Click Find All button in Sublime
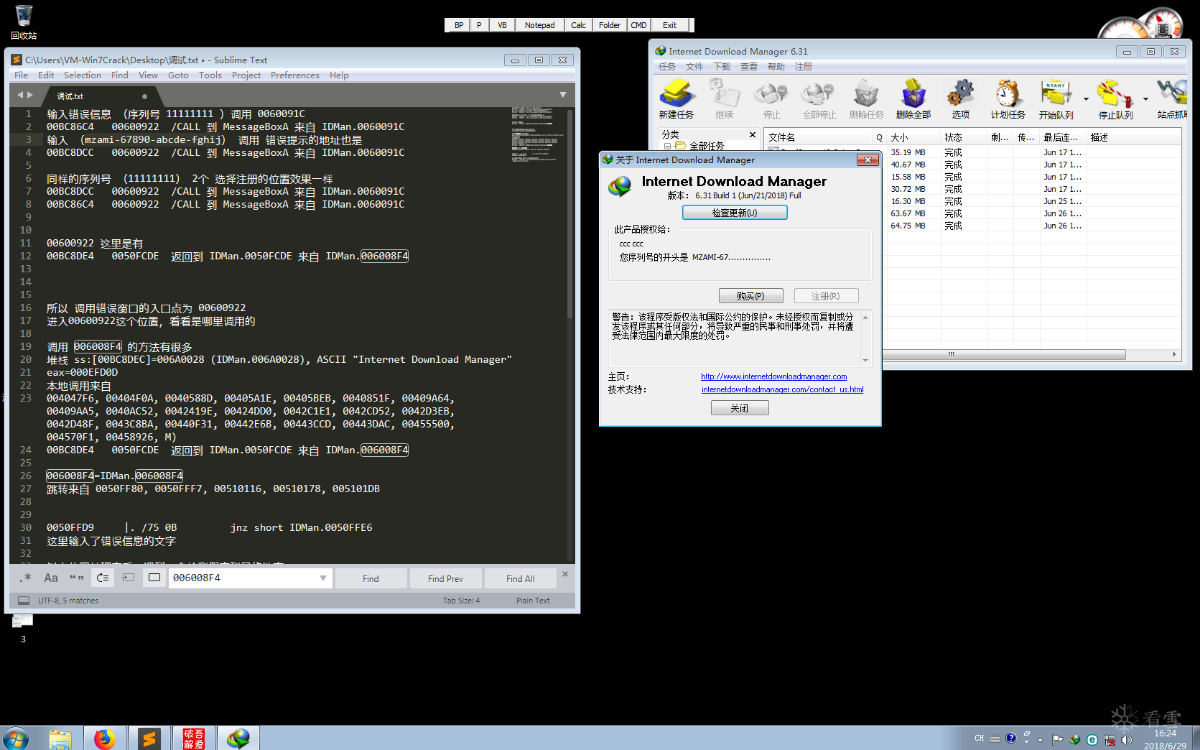 pyautogui.click(x=520, y=578)
